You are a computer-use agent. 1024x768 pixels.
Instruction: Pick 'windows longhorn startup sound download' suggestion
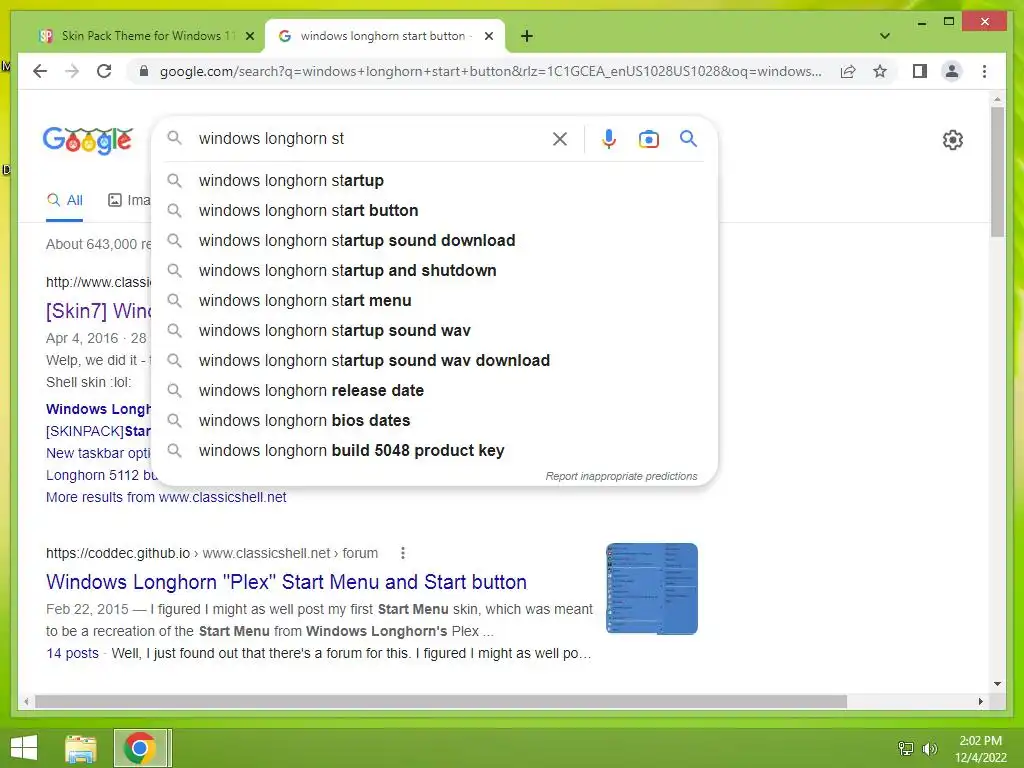pyautogui.click(x=434, y=240)
